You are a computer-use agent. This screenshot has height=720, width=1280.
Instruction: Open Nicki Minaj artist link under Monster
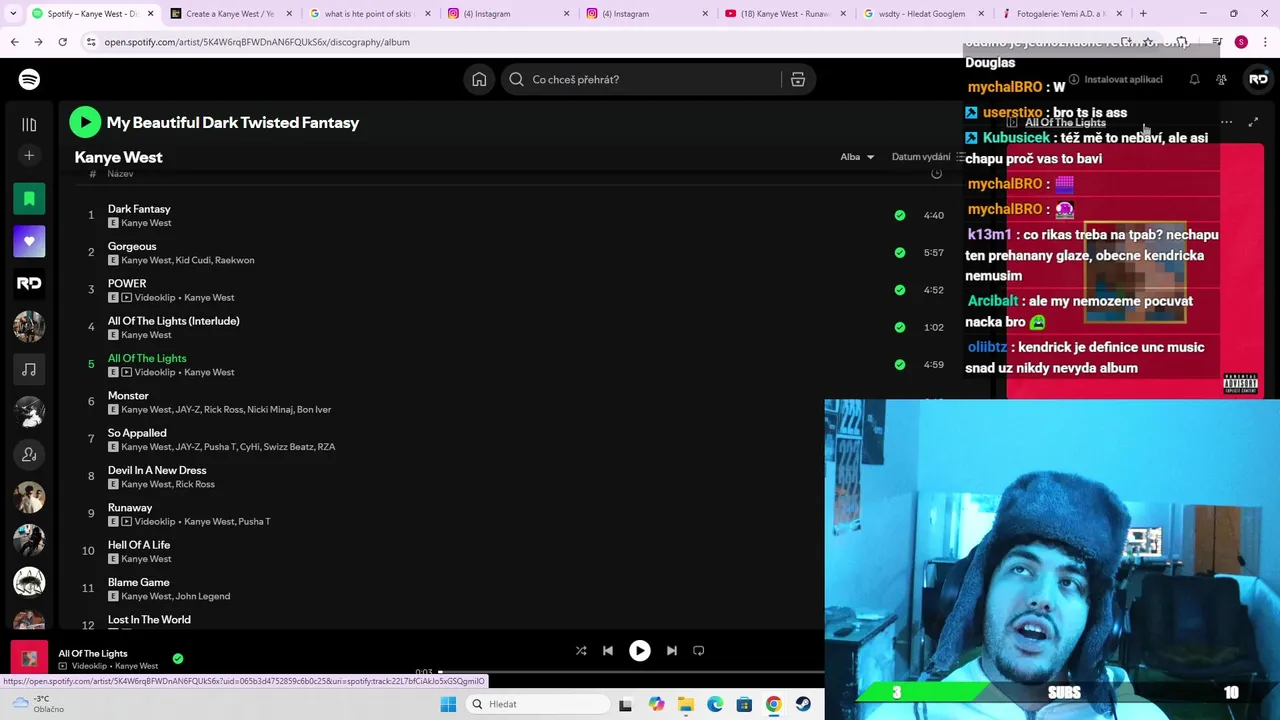pyautogui.click(x=269, y=409)
